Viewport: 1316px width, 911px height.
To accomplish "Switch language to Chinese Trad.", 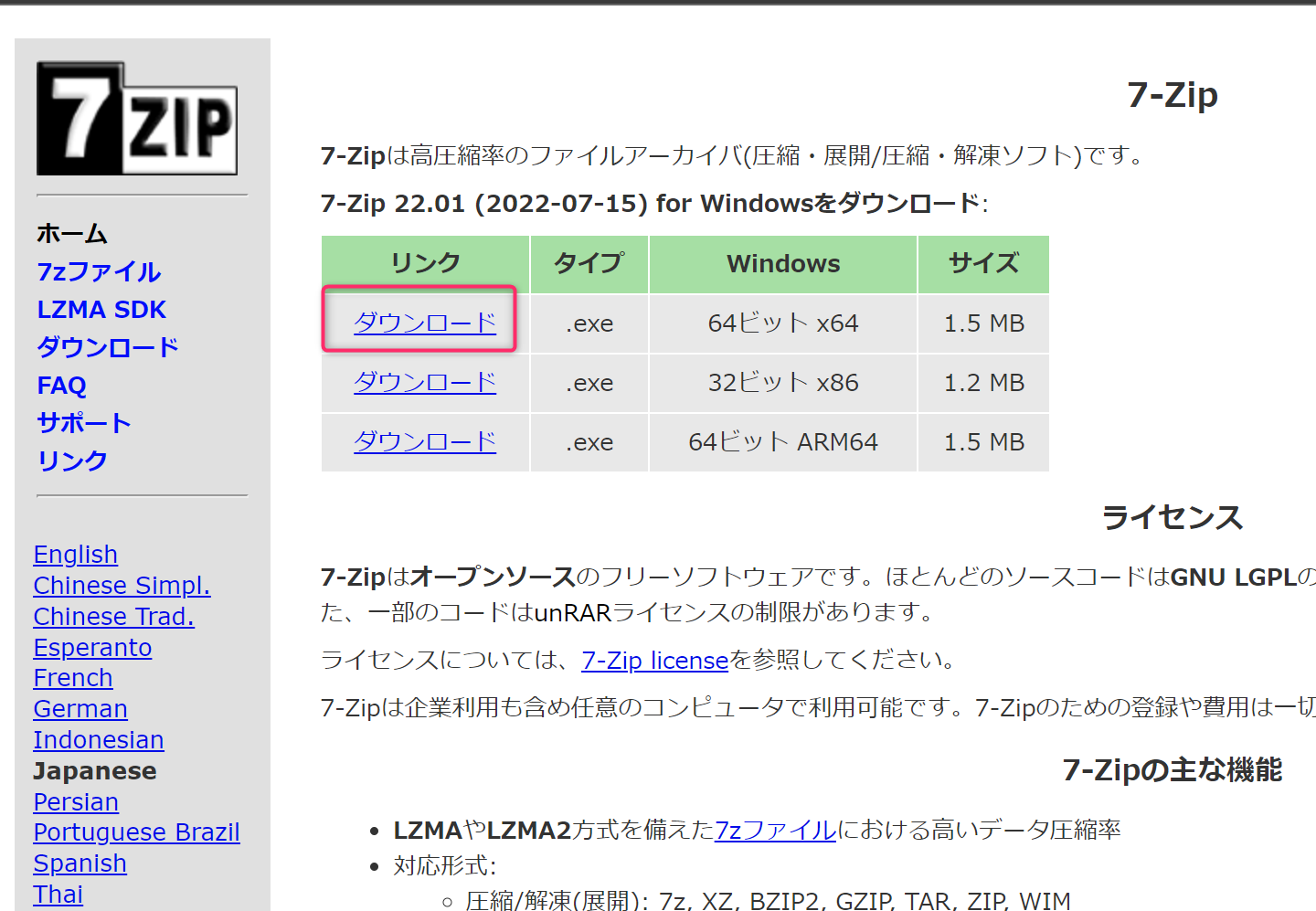I will (113, 617).
